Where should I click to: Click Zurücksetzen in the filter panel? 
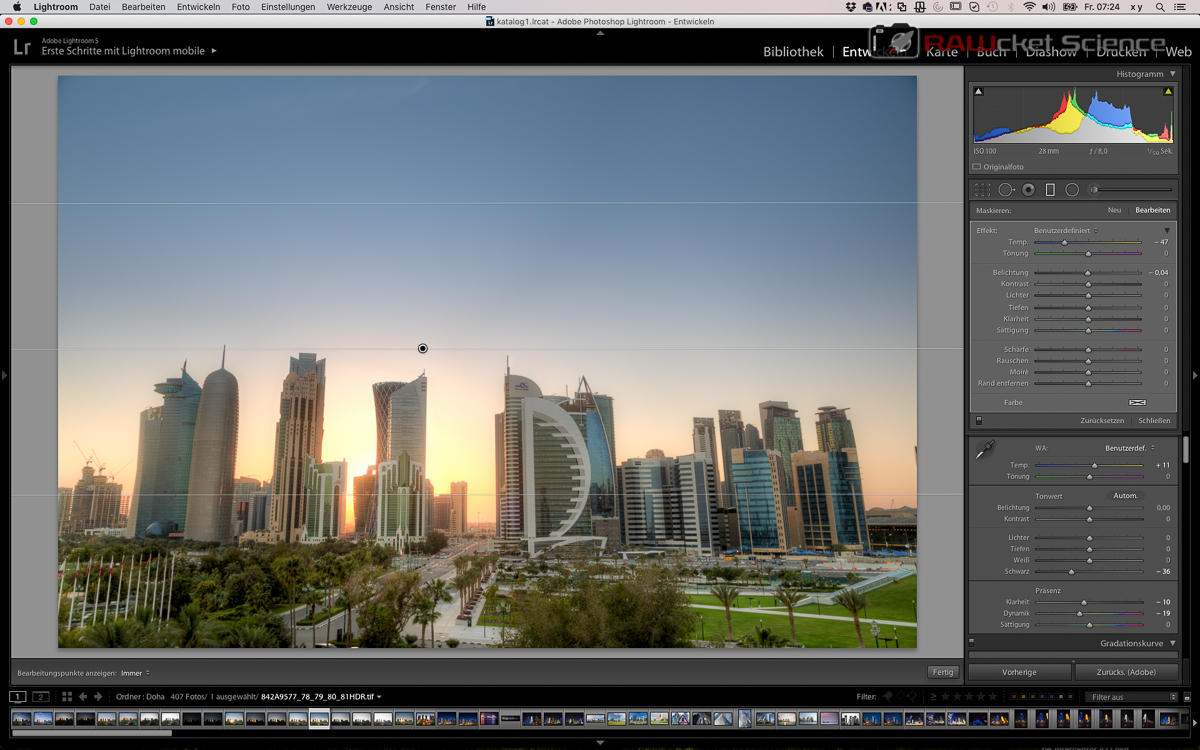click(1102, 421)
